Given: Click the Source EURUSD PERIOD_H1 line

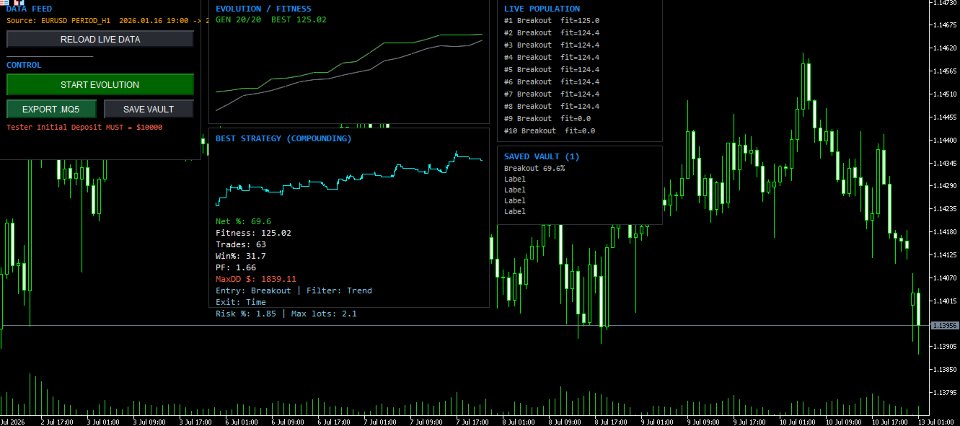Looking at the screenshot, I should pyautogui.click(x=108, y=20).
